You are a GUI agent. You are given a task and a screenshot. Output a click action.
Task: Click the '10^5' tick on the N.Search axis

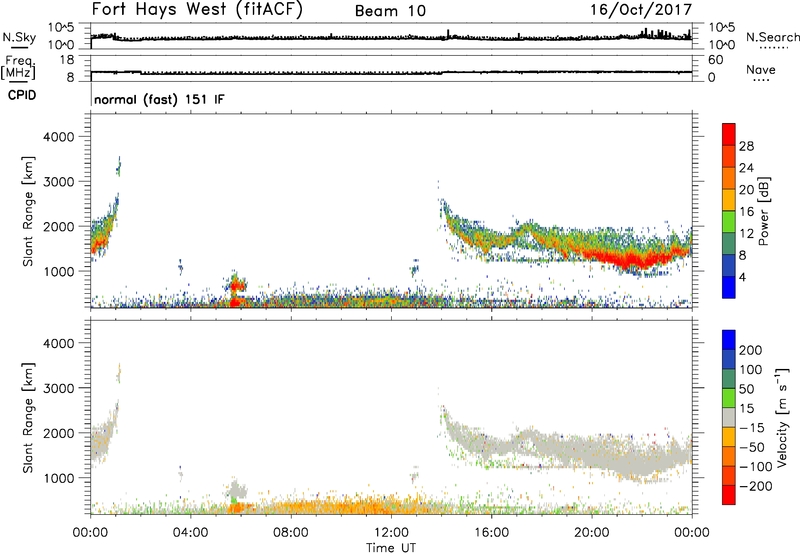(x=722, y=28)
